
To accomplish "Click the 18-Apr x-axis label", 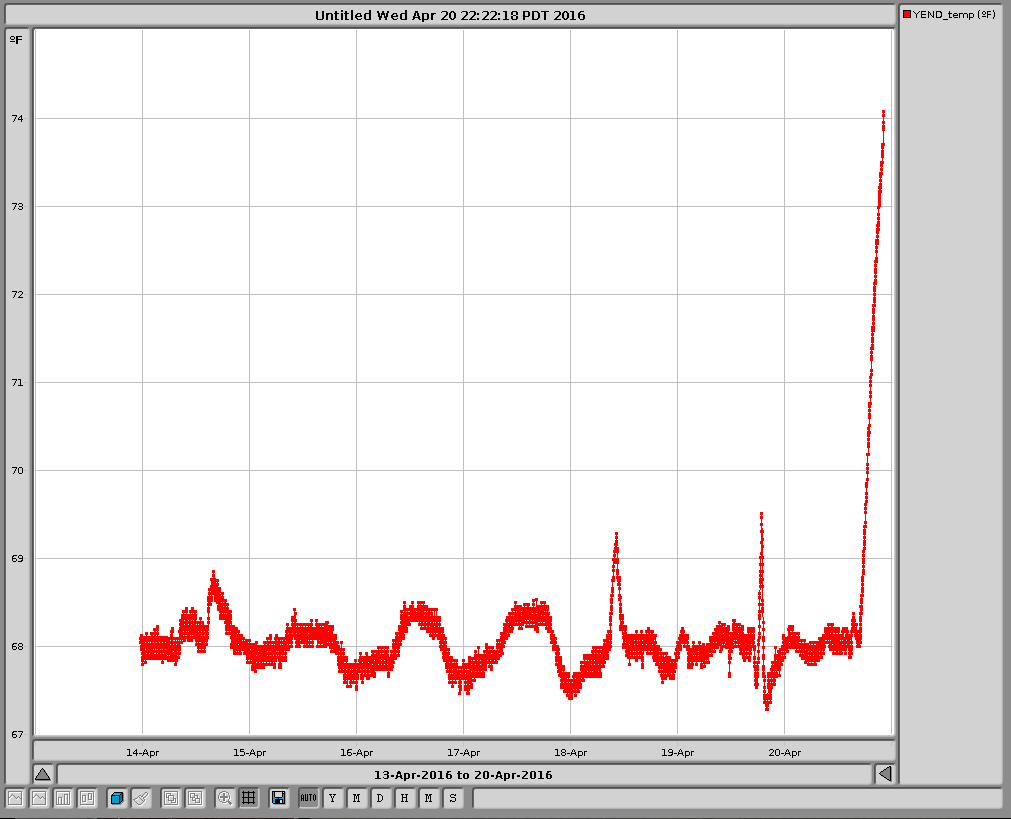I will [x=571, y=753].
